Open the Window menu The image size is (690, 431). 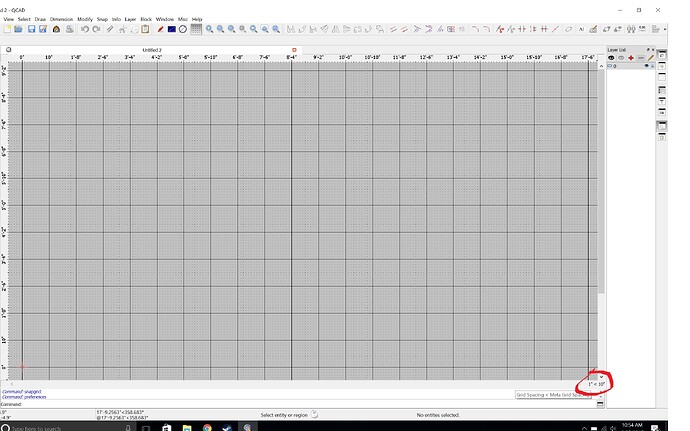click(165, 19)
